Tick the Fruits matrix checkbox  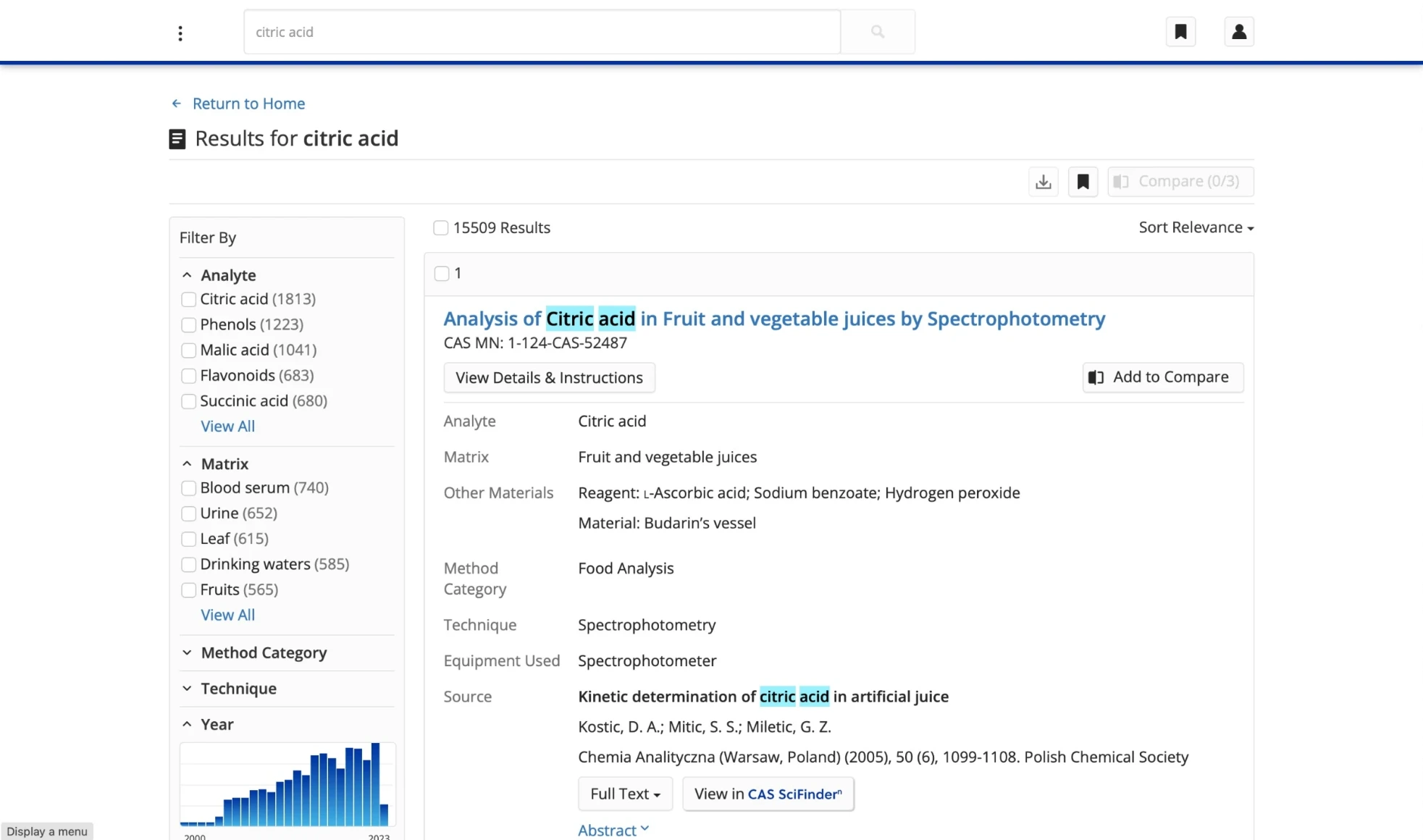(x=188, y=590)
